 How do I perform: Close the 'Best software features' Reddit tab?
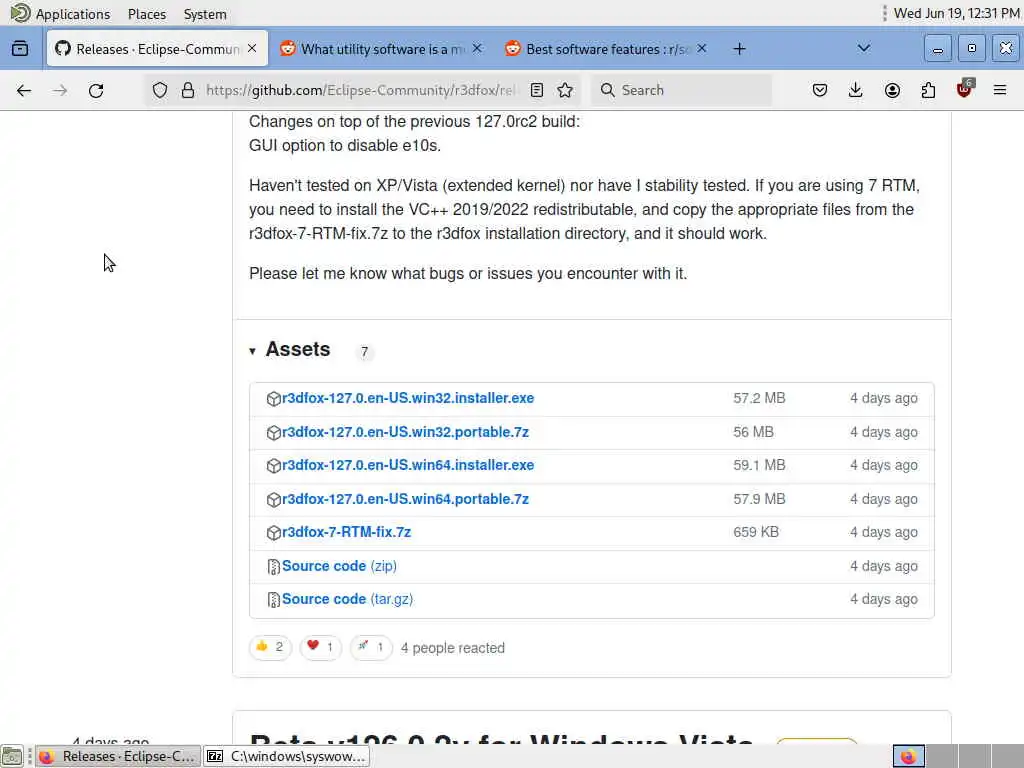coord(702,48)
